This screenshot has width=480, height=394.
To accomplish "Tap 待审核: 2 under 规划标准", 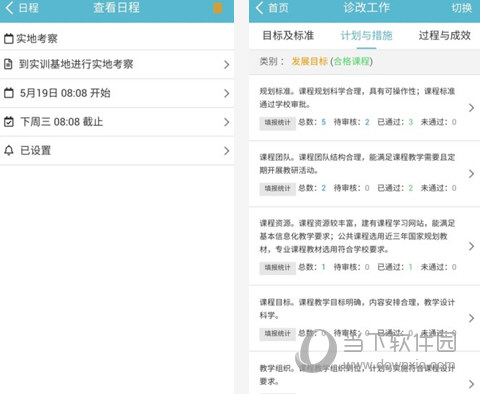I will point(352,122).
